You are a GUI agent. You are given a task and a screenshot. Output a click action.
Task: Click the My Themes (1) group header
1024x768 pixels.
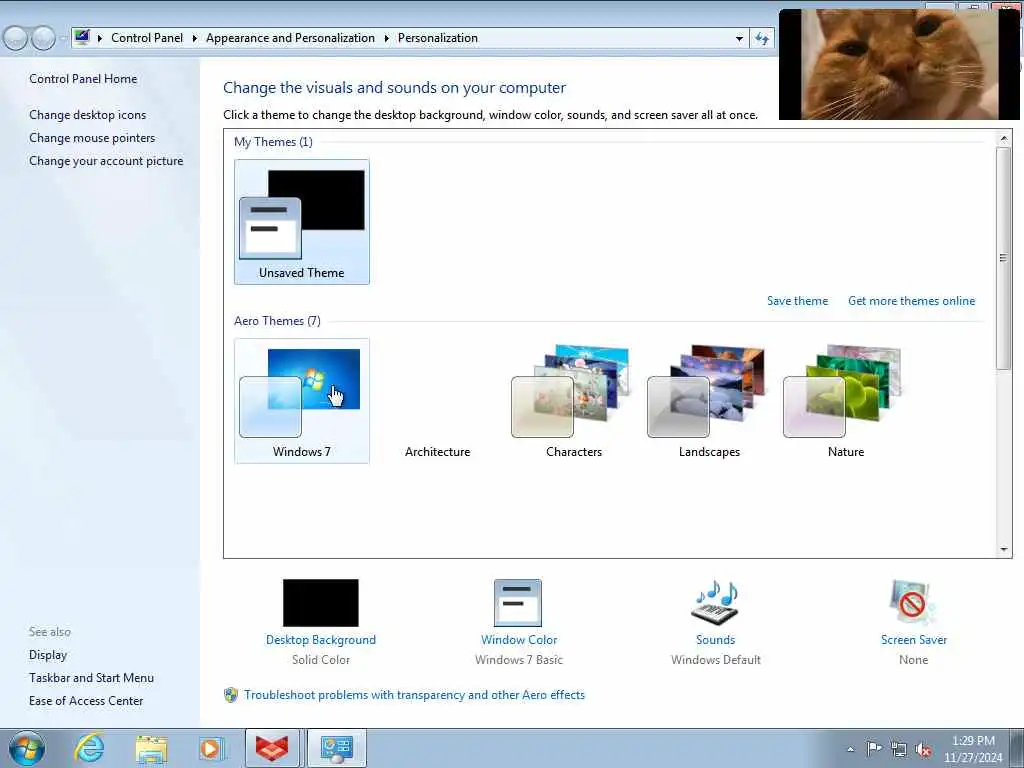(273, 142)
